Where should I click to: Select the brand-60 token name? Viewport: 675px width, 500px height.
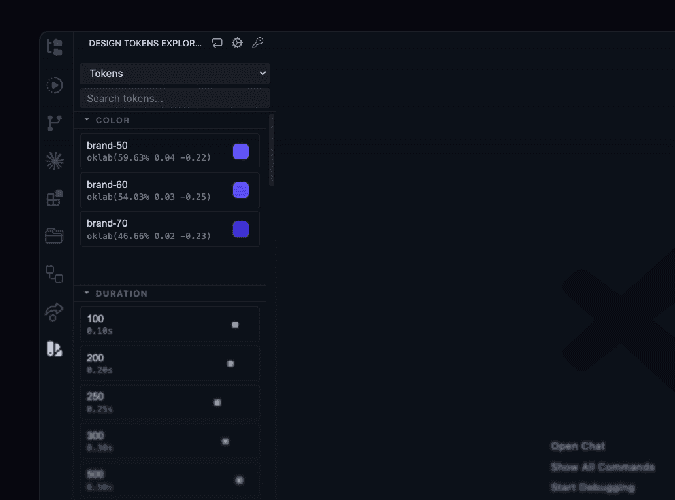tap(107, 185)
